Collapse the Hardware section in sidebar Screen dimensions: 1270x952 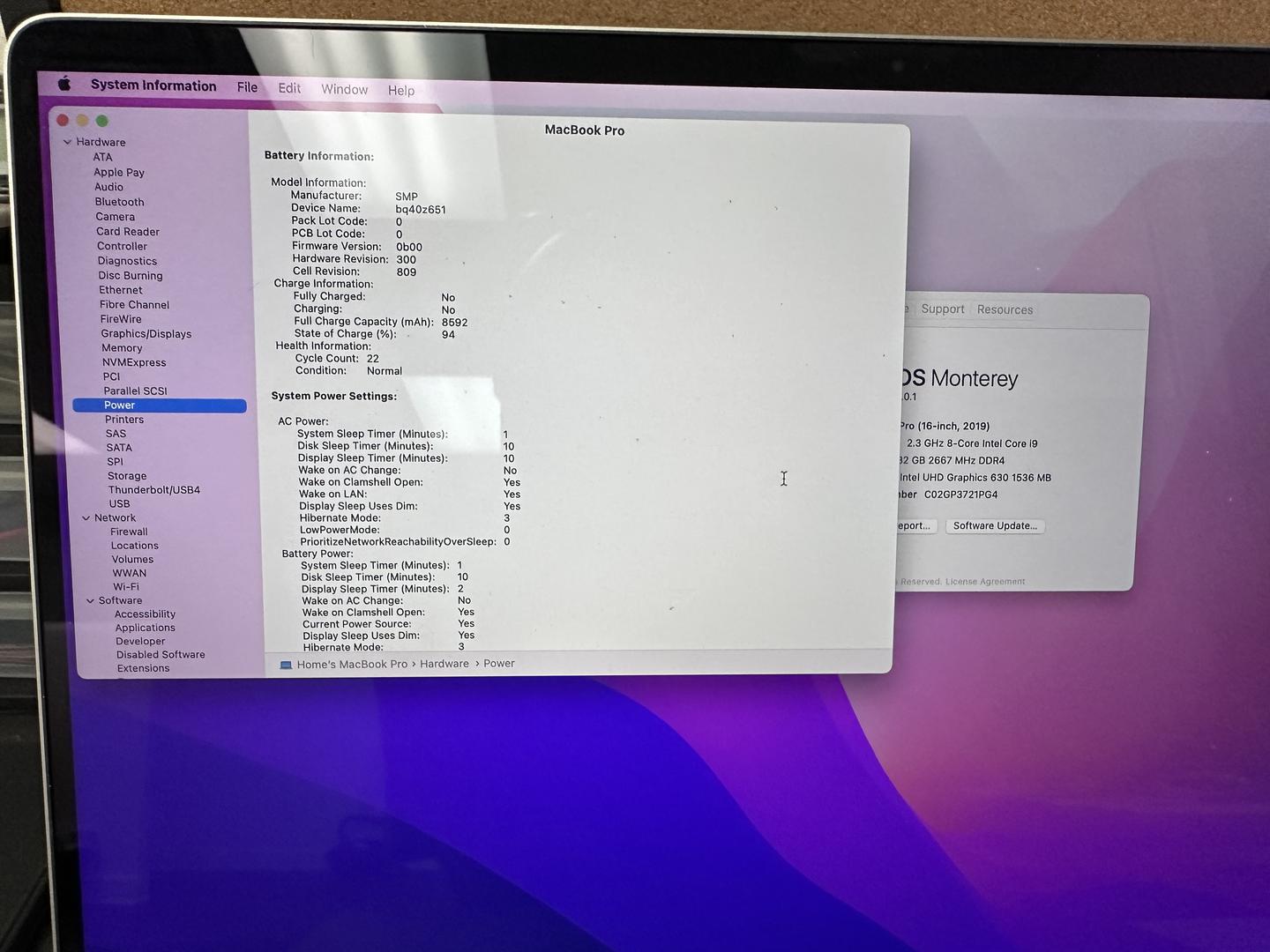pos(67,142)
